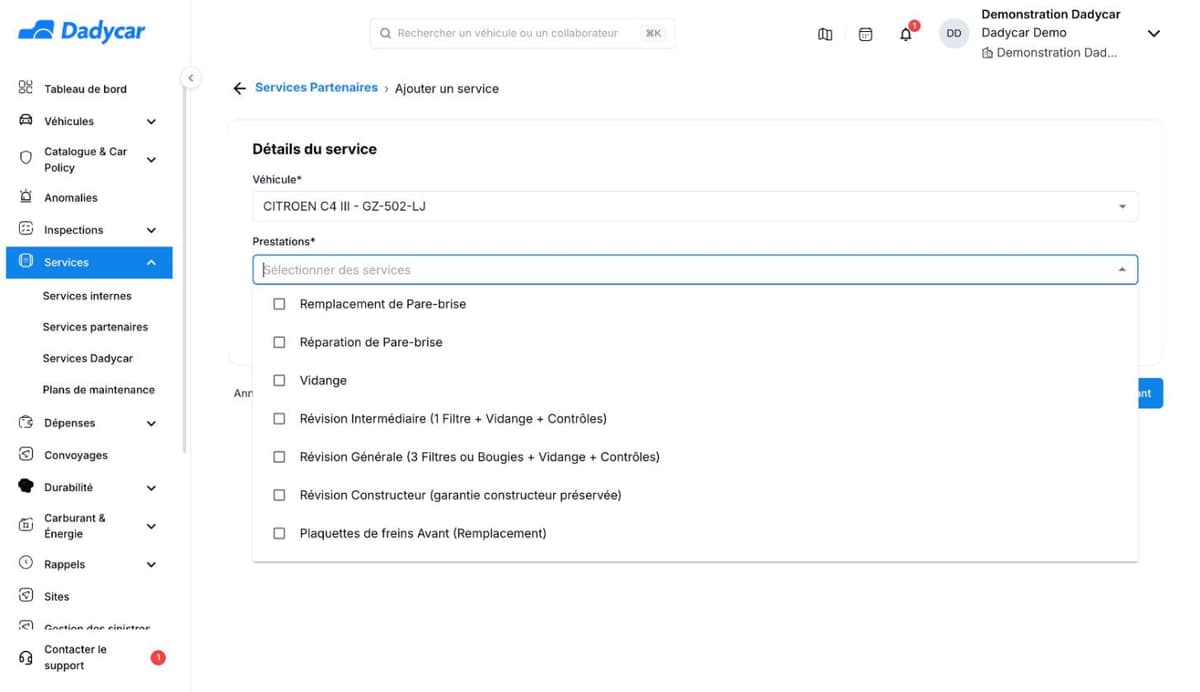Click the Anomalies alarm icon
Screen dimensions: 1200x692
(x=26, y=197)
